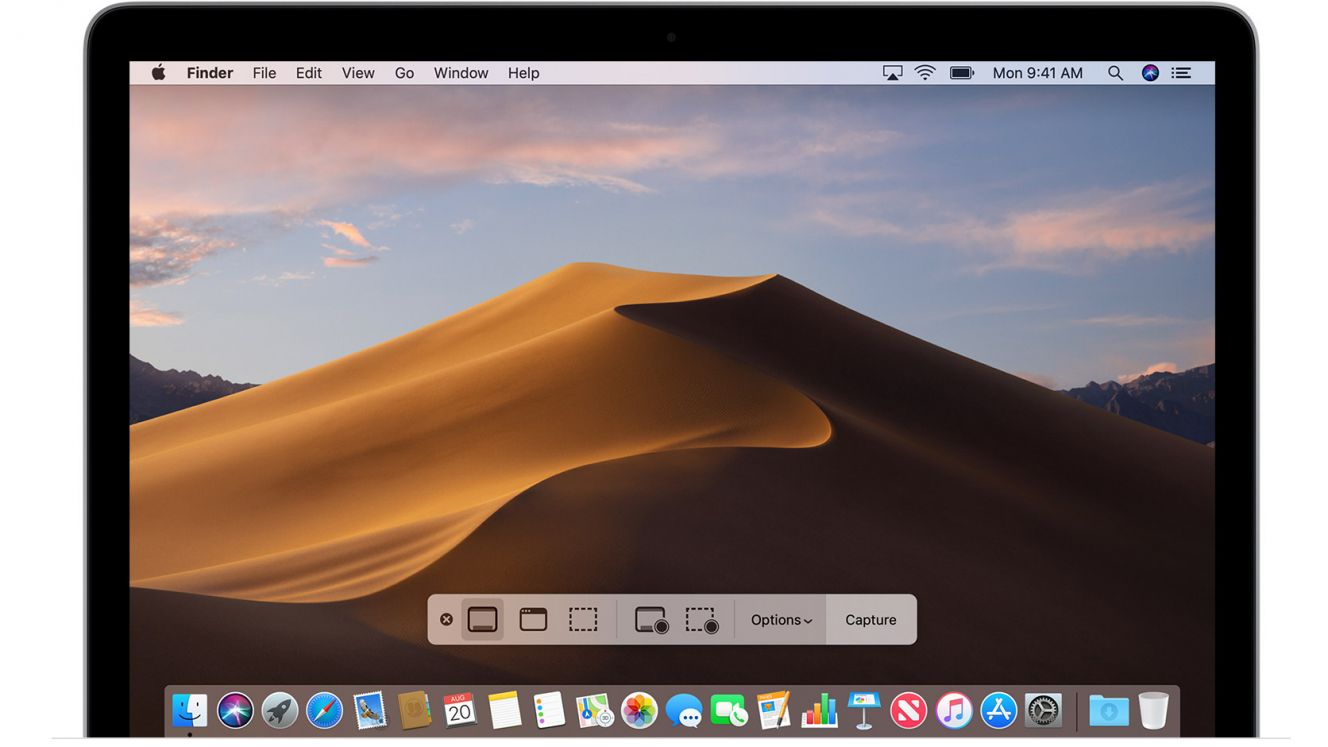Viewport: 1328px width, 747px height.
Task: Select Capture Selected Portion mode
Action: tap(584, 619)
